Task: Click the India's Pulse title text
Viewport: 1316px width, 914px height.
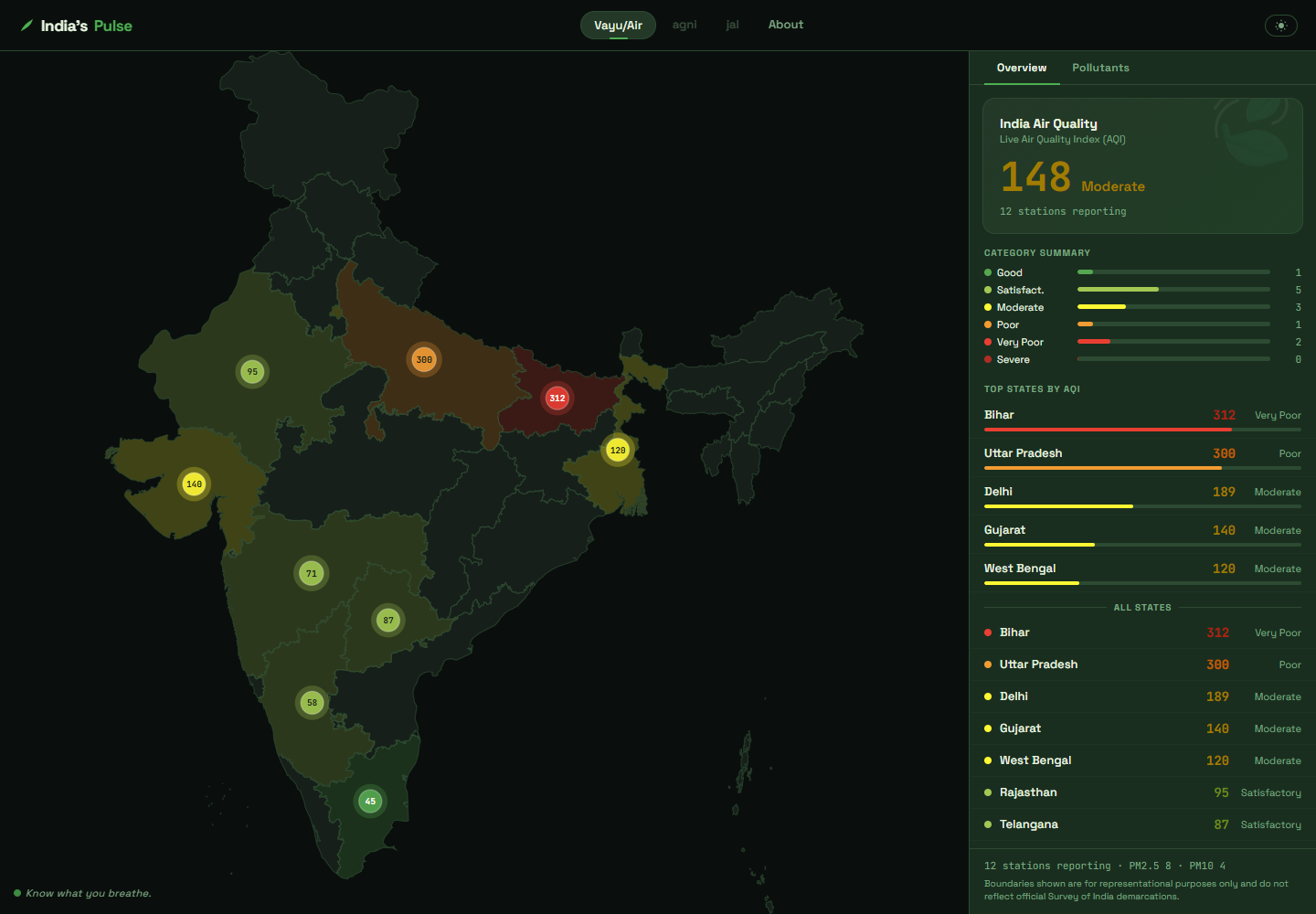Action: pyautogui.click(x=87, y=26)
